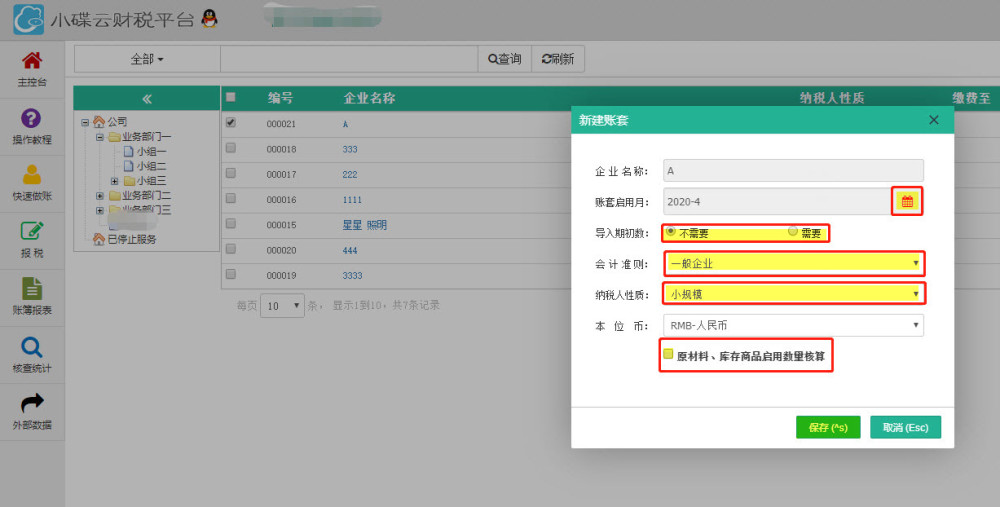Click the 账套启用月 field showing 2020-4
The height and width of the screenshot is (507, 1000).
[777, 202]
